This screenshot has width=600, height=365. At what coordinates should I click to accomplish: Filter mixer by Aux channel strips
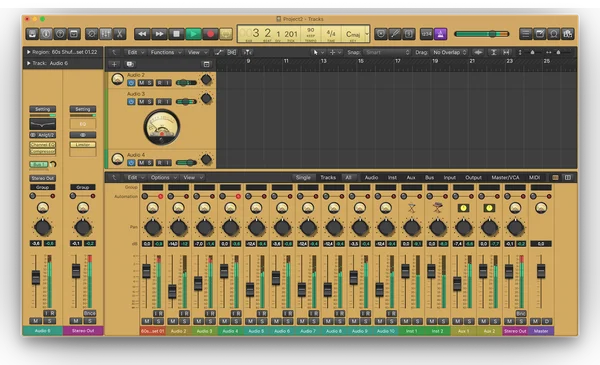[x=411, y=178]
